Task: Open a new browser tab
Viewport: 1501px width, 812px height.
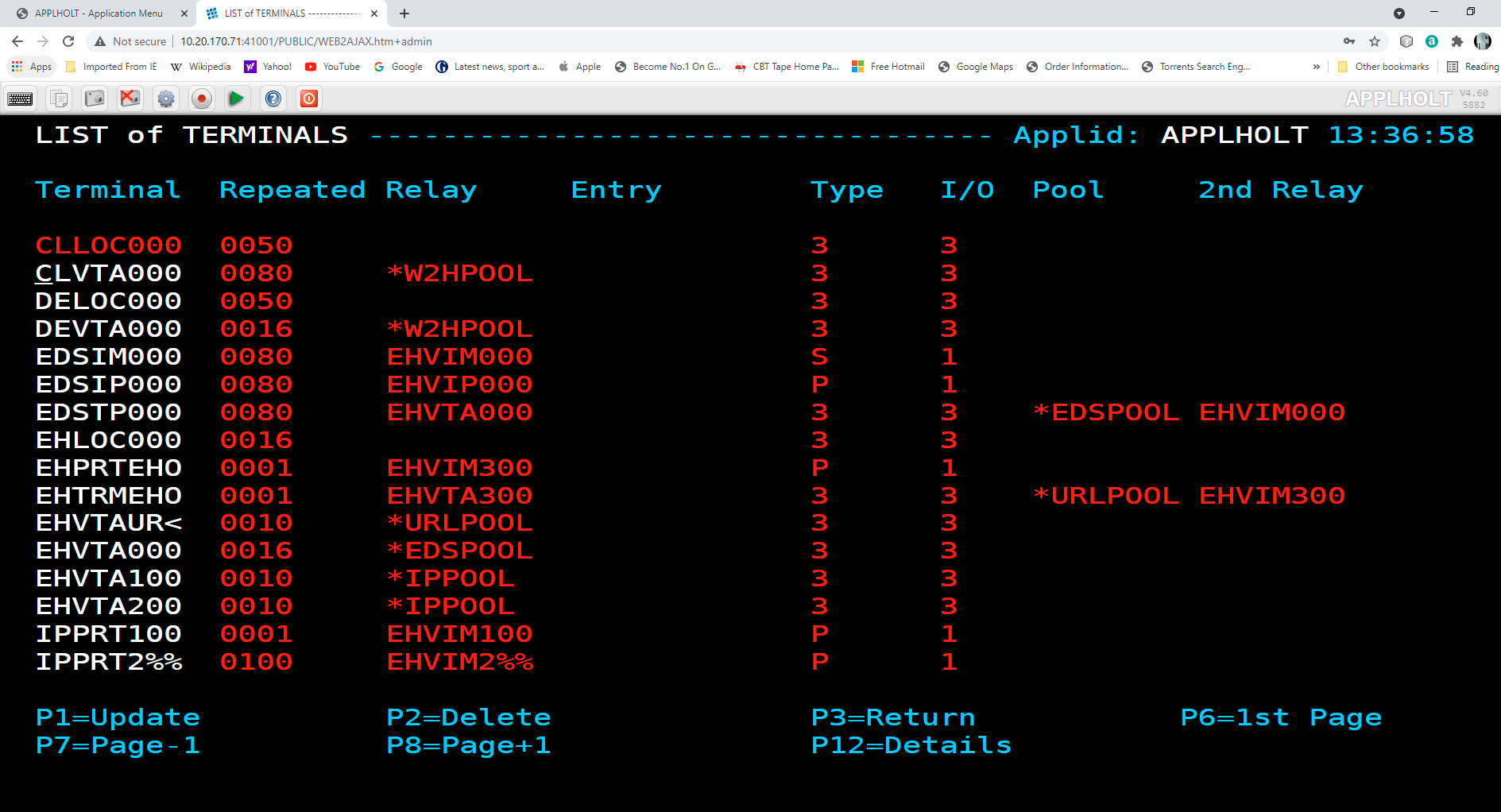Action: click(404, 14)
